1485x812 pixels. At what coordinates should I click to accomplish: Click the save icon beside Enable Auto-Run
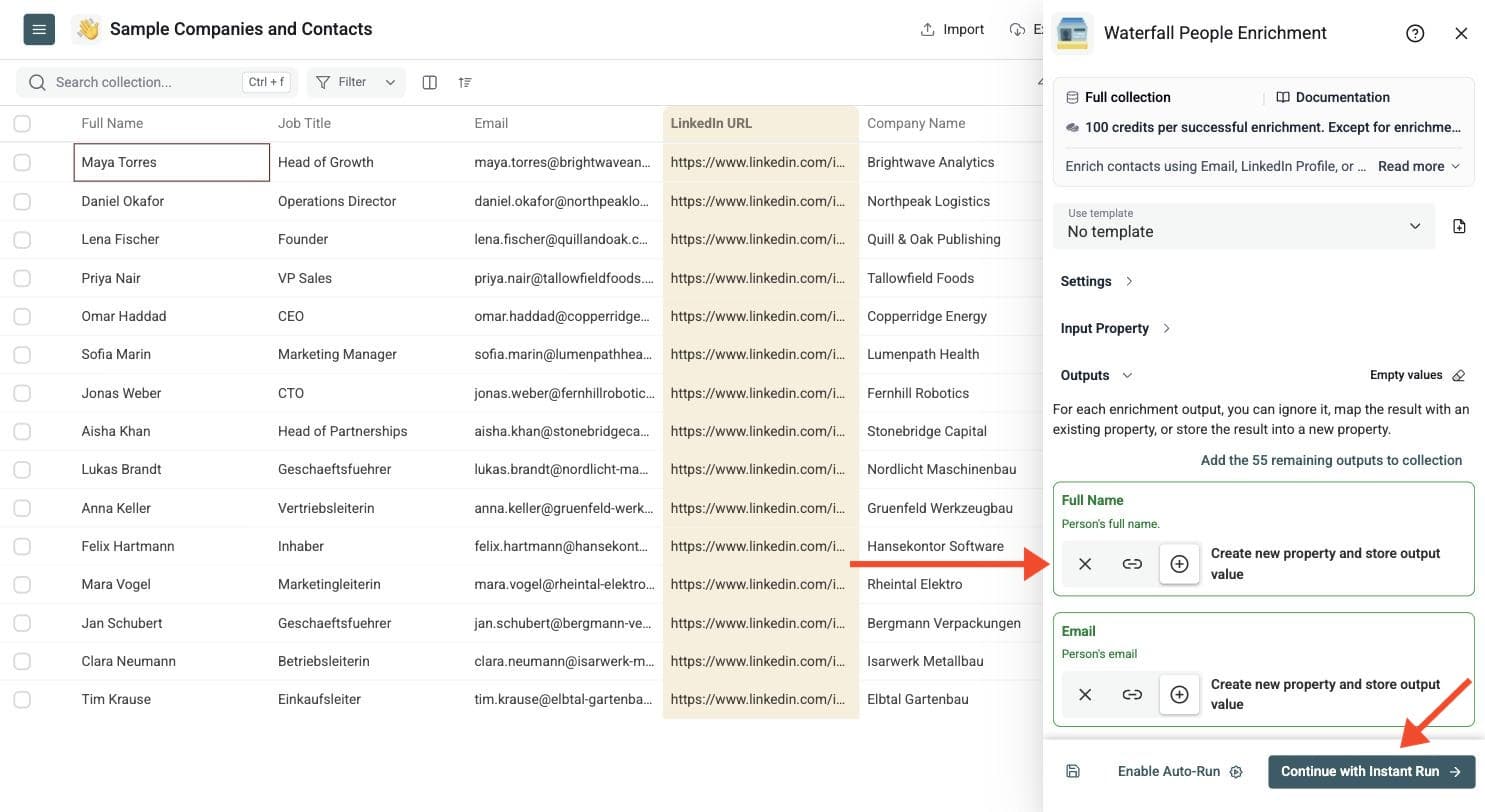[x=1073, y=771]
